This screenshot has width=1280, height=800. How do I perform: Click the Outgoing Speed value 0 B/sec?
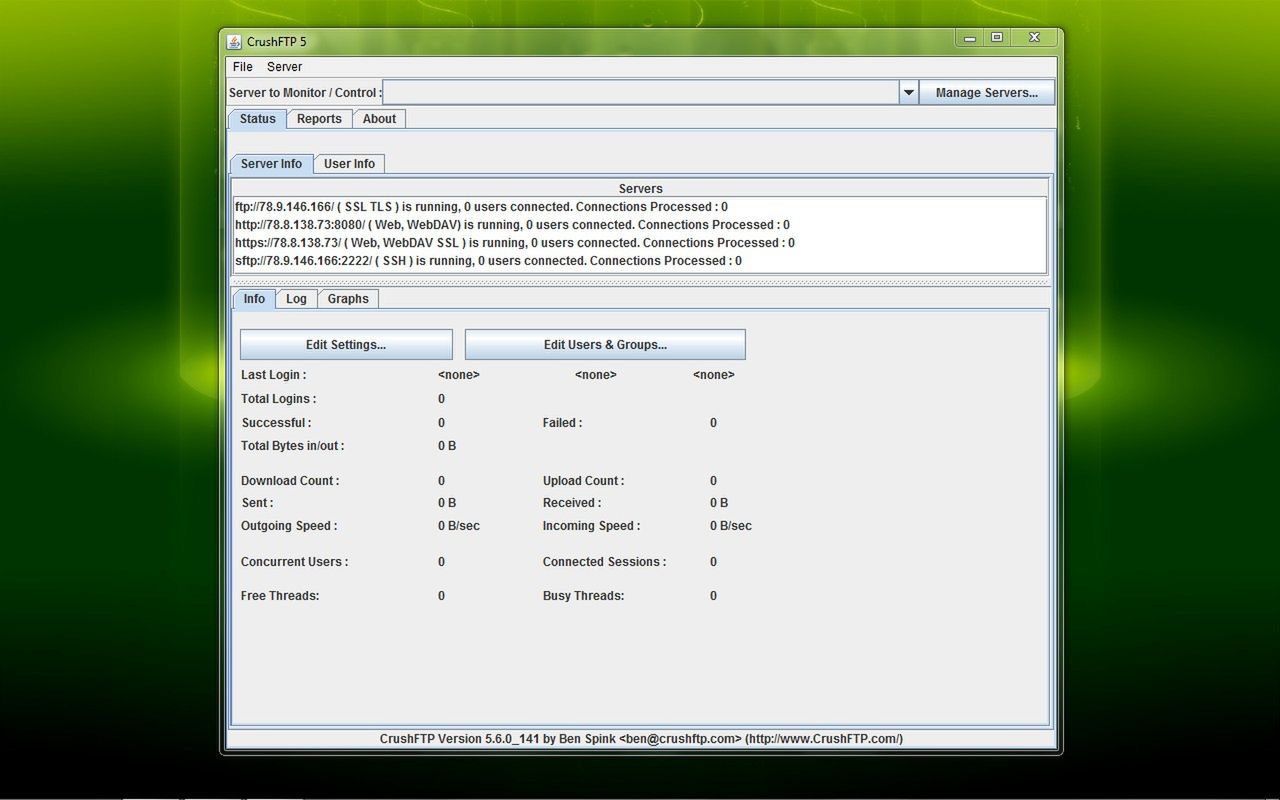click(x=459, y=526)
